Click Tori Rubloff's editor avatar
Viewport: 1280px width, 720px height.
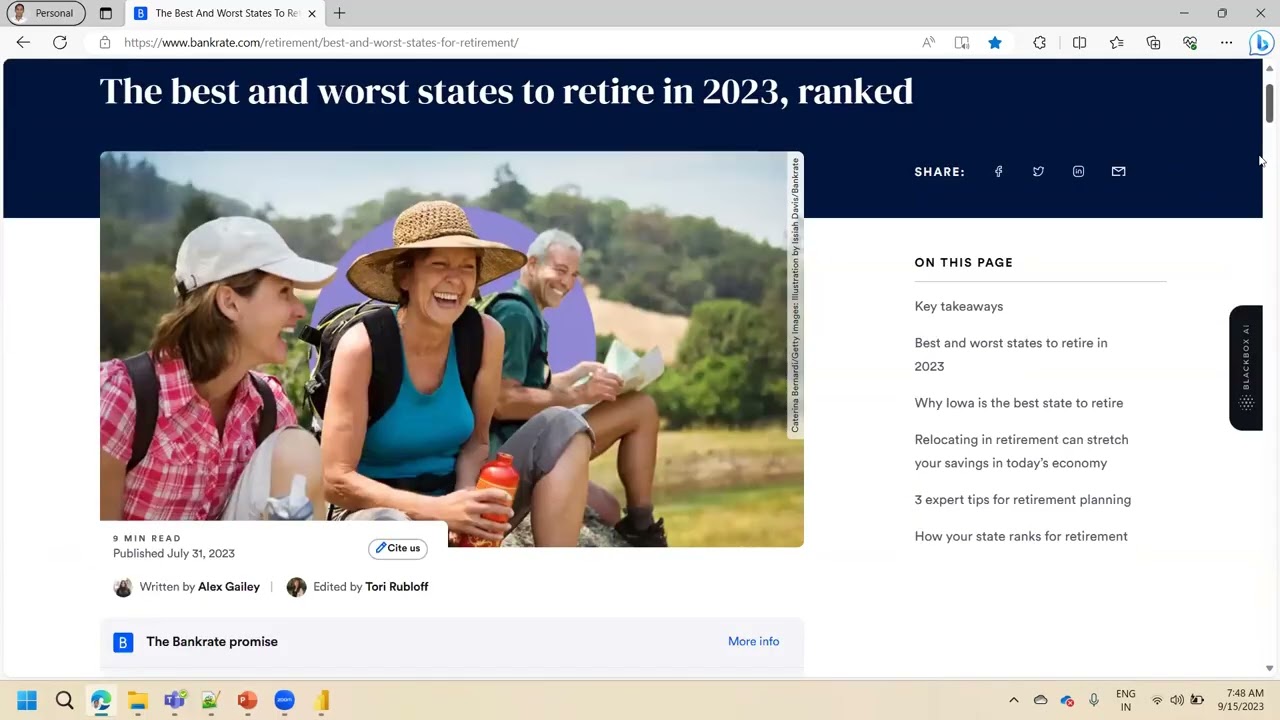click(x=296, y=587)
